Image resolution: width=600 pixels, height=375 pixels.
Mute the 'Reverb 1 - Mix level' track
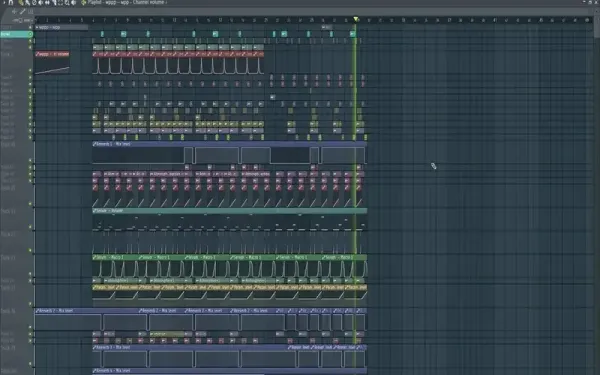coord(30,160)
